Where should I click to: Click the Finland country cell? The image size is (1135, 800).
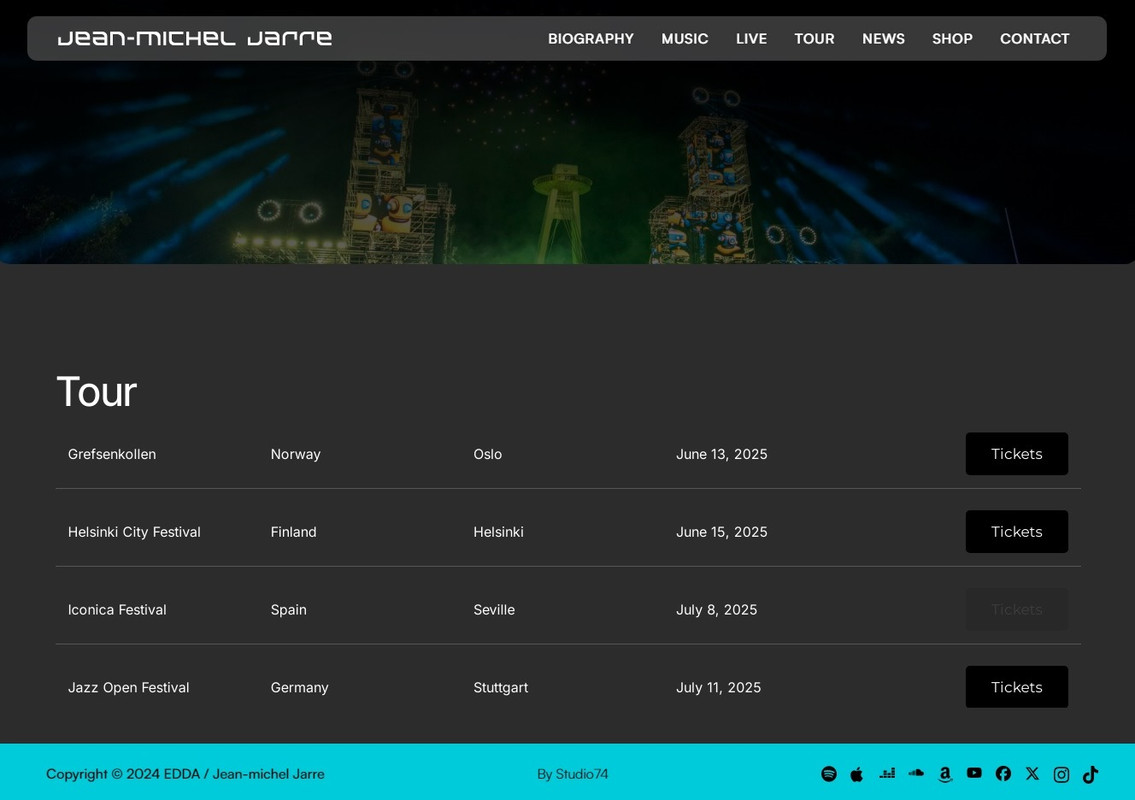[293, 531]
